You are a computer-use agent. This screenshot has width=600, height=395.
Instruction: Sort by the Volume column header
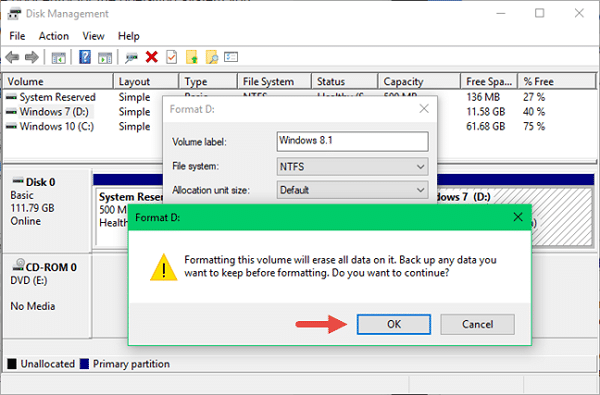click(58, 82)
